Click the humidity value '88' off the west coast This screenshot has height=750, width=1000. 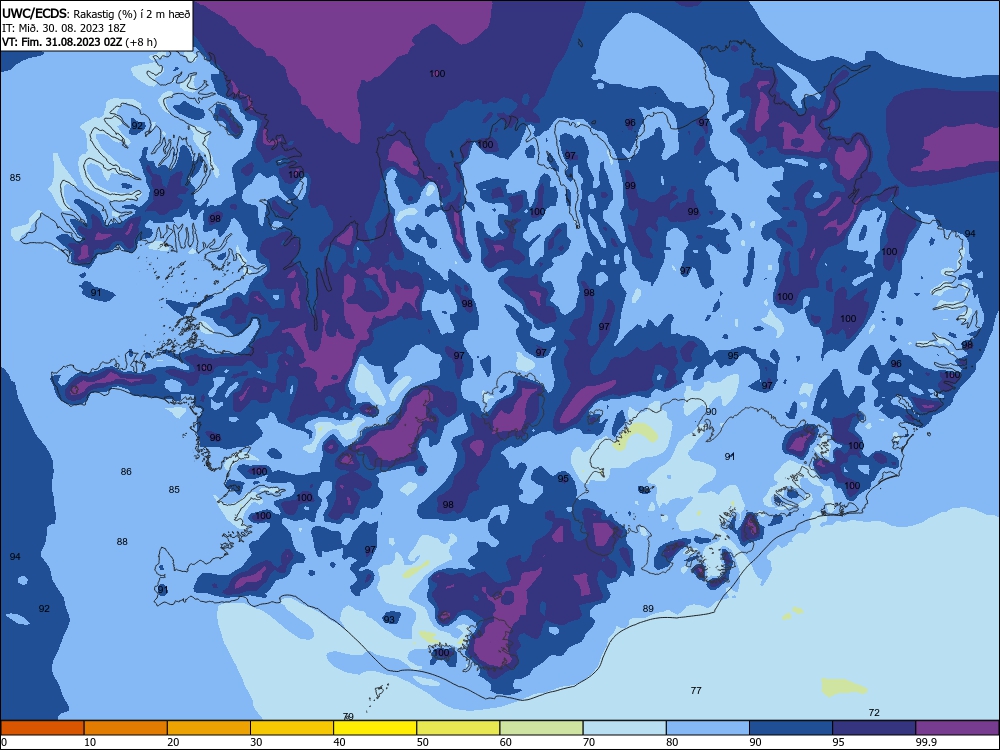coord(122,542)
